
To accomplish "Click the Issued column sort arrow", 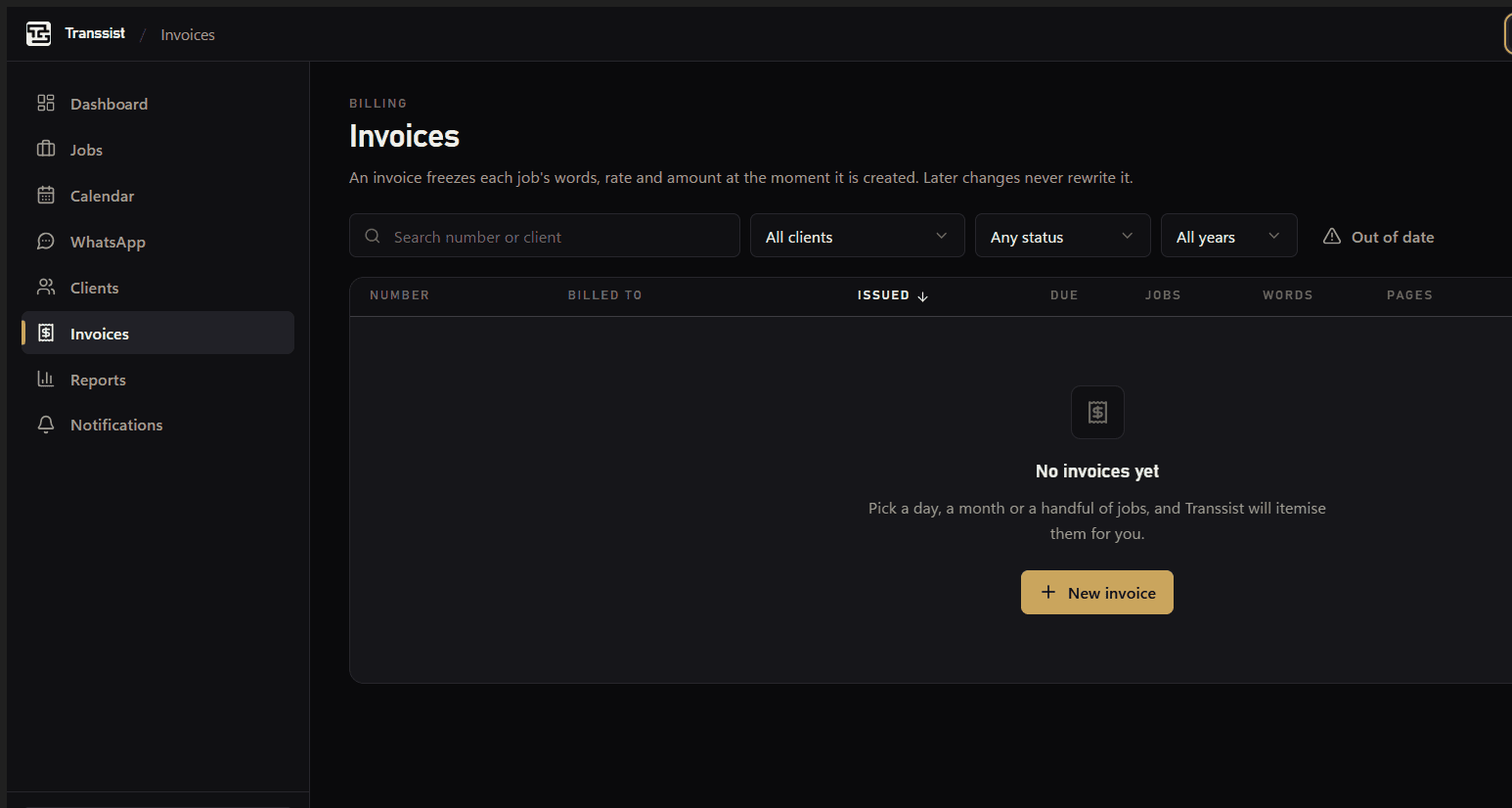I will tap(922, 296).
